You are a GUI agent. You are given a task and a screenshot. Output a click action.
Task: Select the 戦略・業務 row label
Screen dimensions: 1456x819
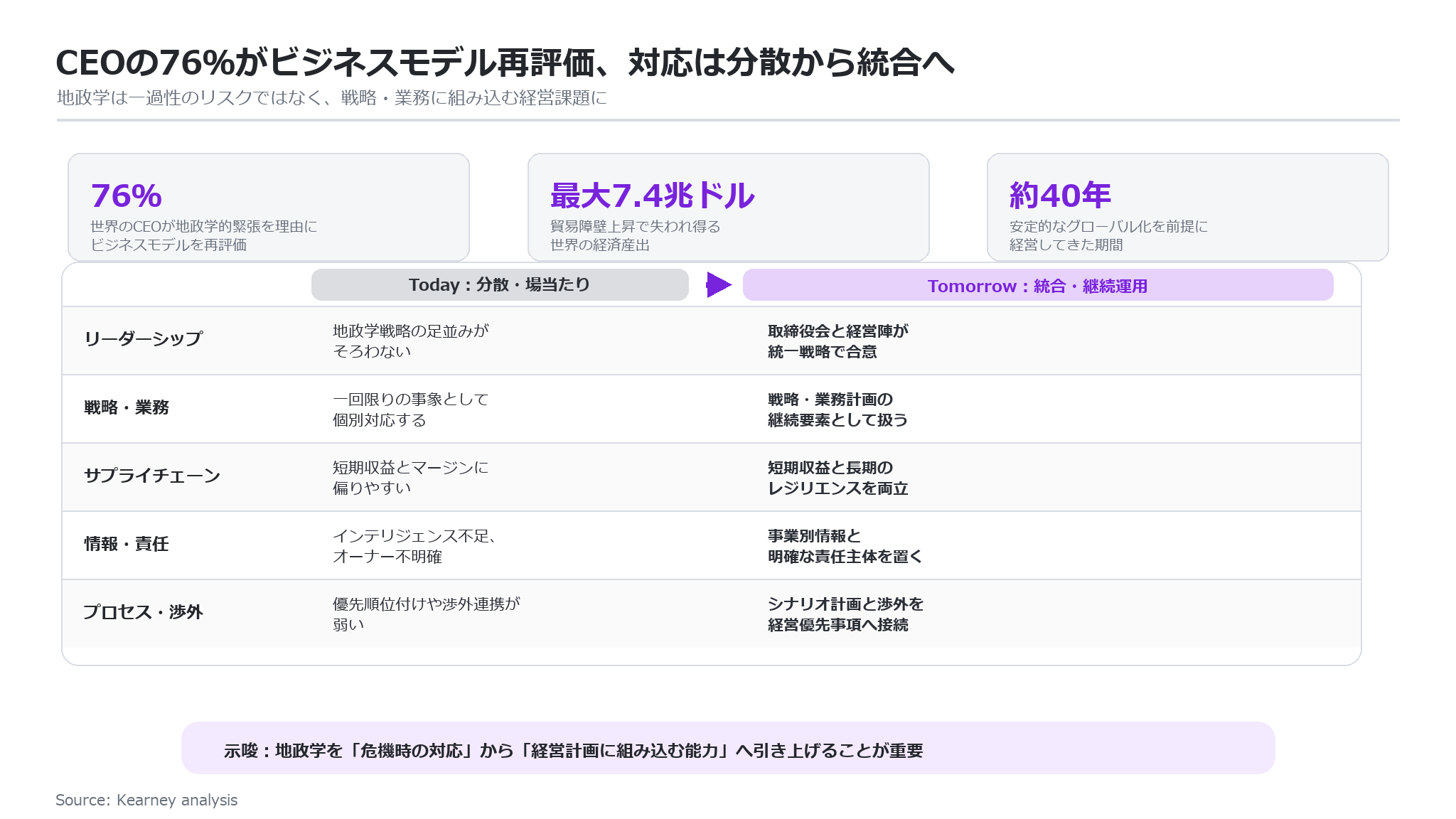(x=127, y=407)
